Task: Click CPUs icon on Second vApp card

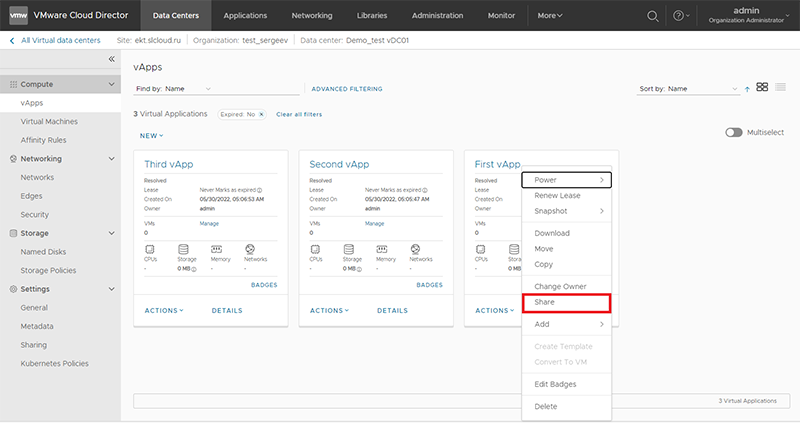Action: click(315, 249)
